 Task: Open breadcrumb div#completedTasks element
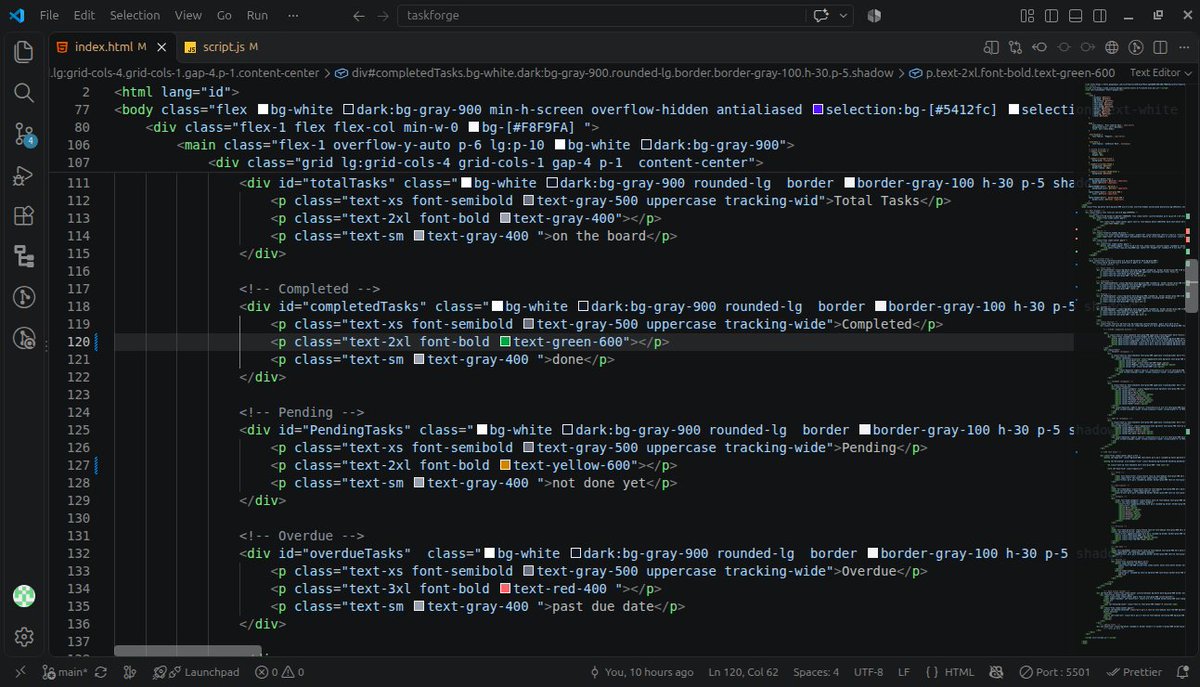[613, 73]
